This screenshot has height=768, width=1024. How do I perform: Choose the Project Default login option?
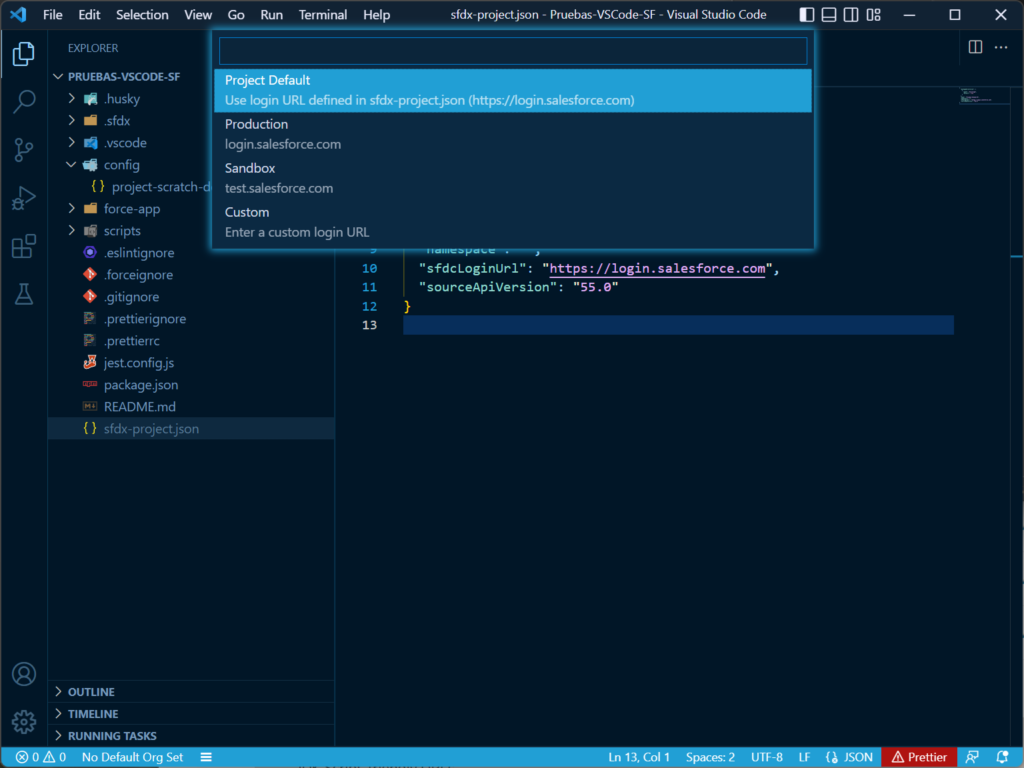(x=513, y=90)
